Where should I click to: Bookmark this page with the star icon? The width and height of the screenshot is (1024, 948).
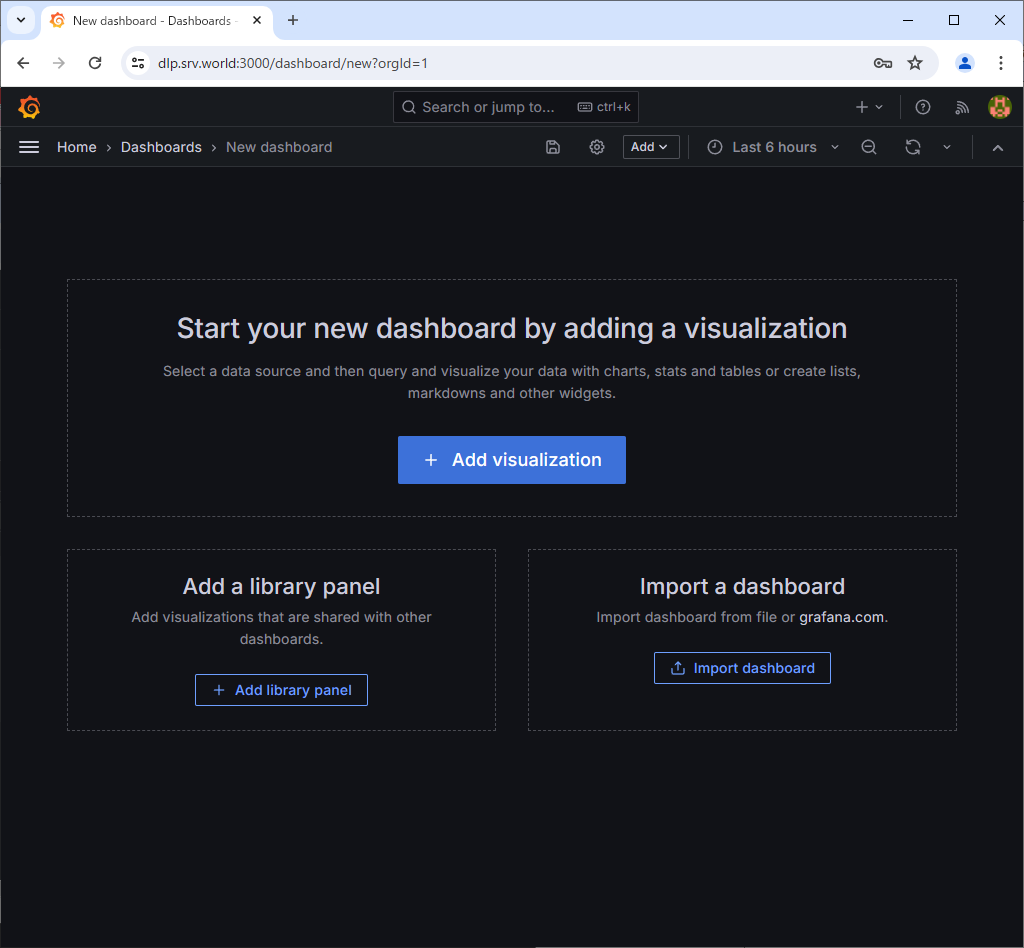click(915, 63)
